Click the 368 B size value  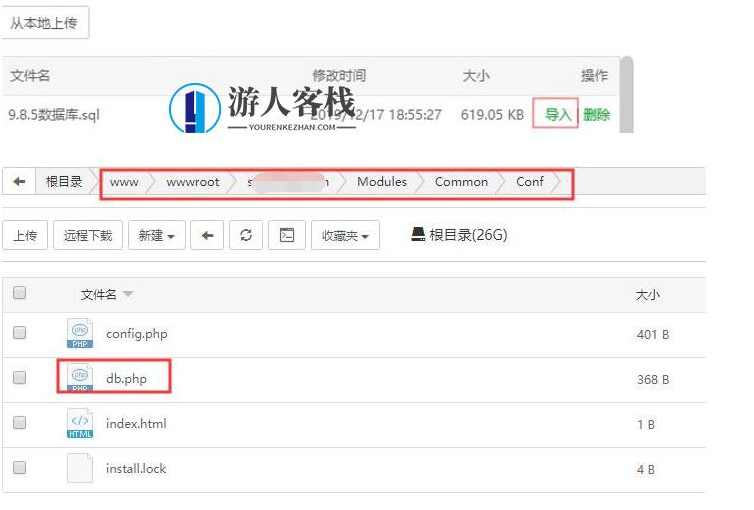(x=653, y=380)
